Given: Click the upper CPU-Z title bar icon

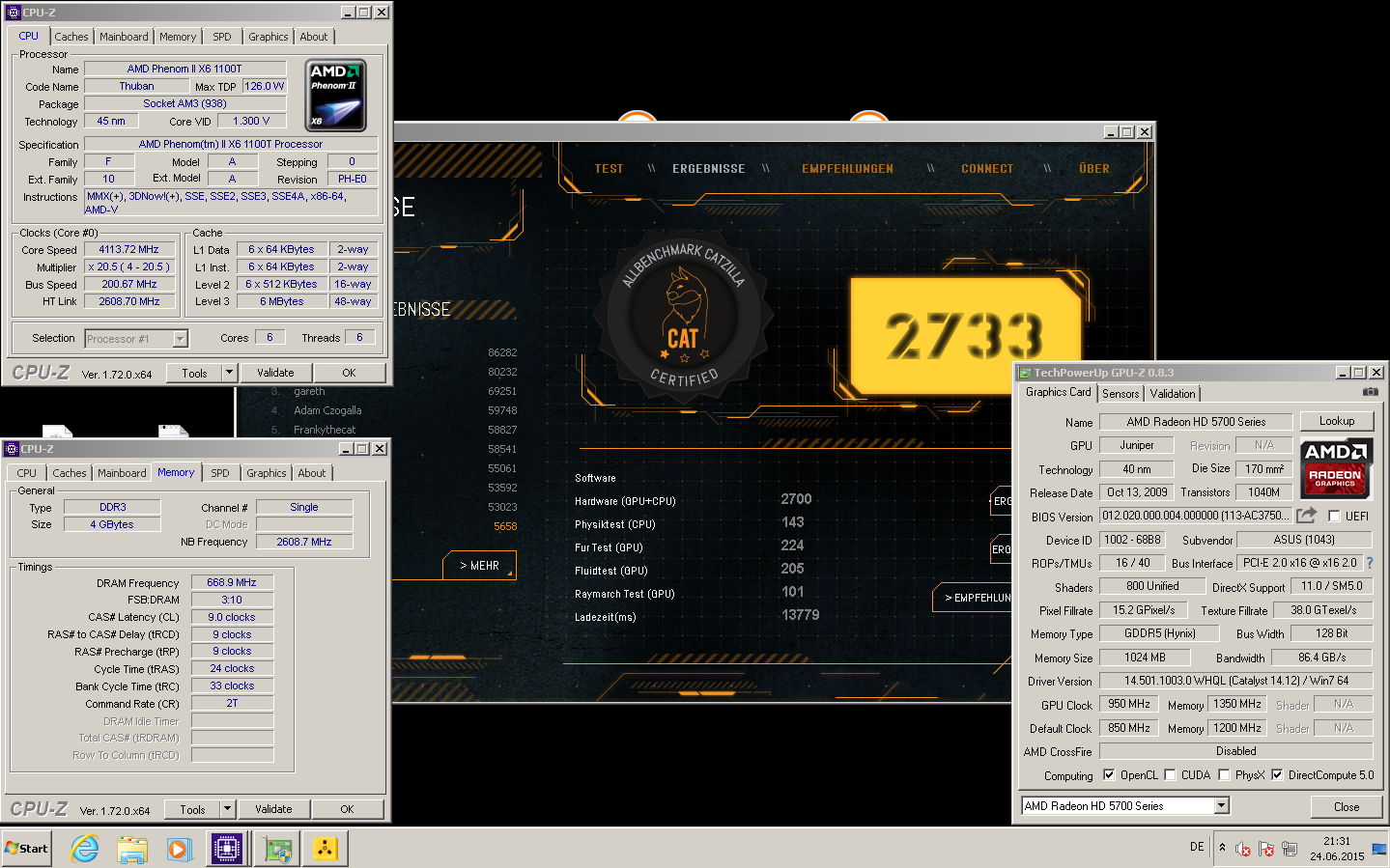Looking at the screenshot, I should click(13, 13).
